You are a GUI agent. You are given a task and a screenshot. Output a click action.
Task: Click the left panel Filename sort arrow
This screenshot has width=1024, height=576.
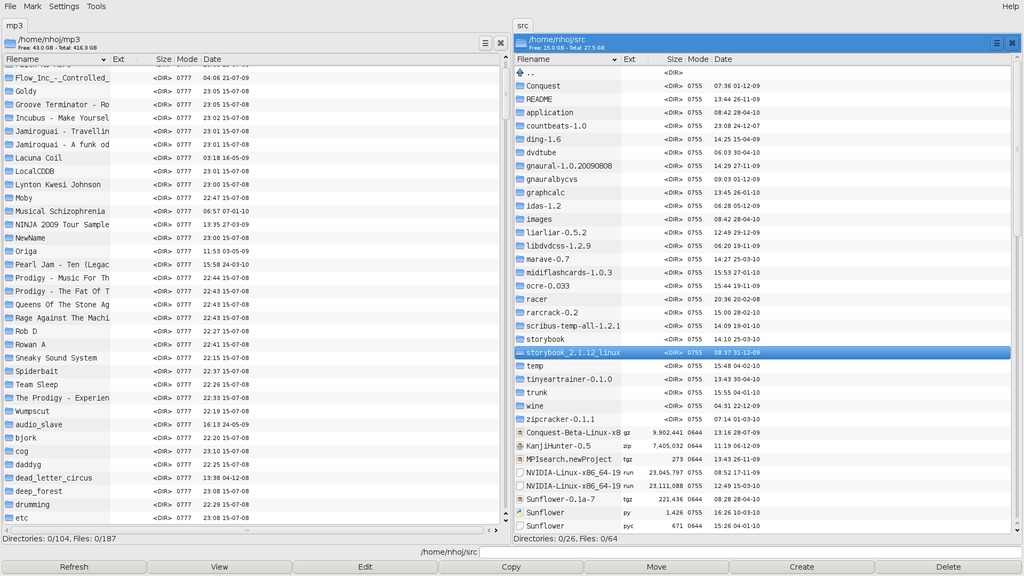(x=104, y=60)
